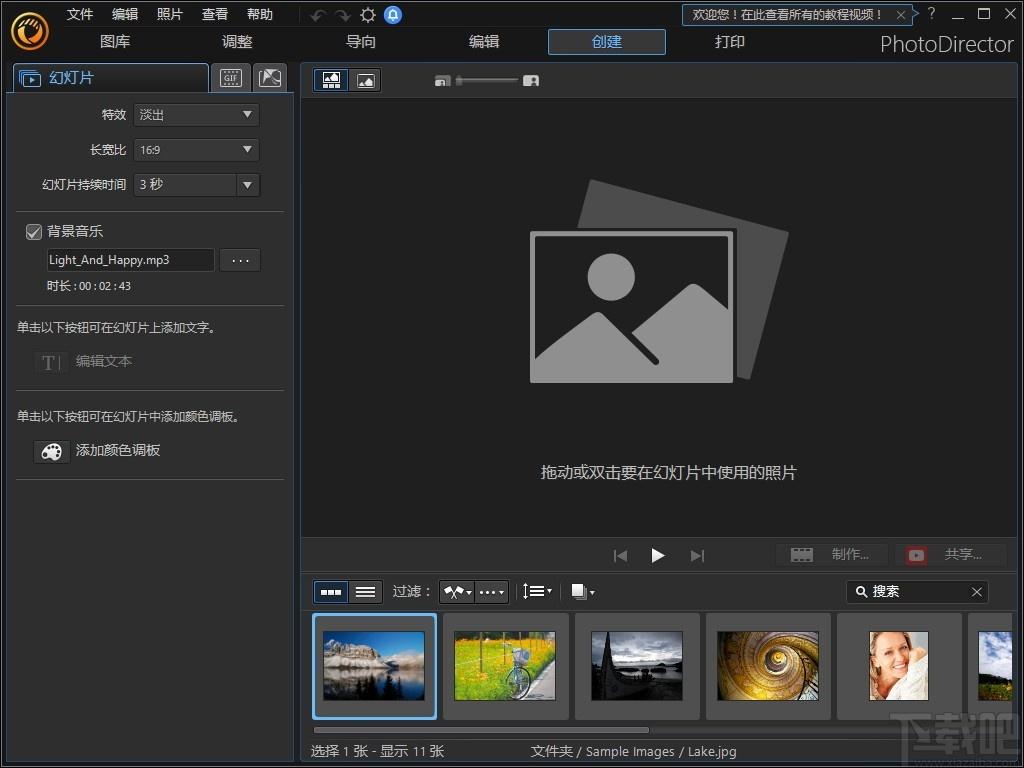Switch to the 图库 module
Screen dimensions: 1024x768
point(115,42)
